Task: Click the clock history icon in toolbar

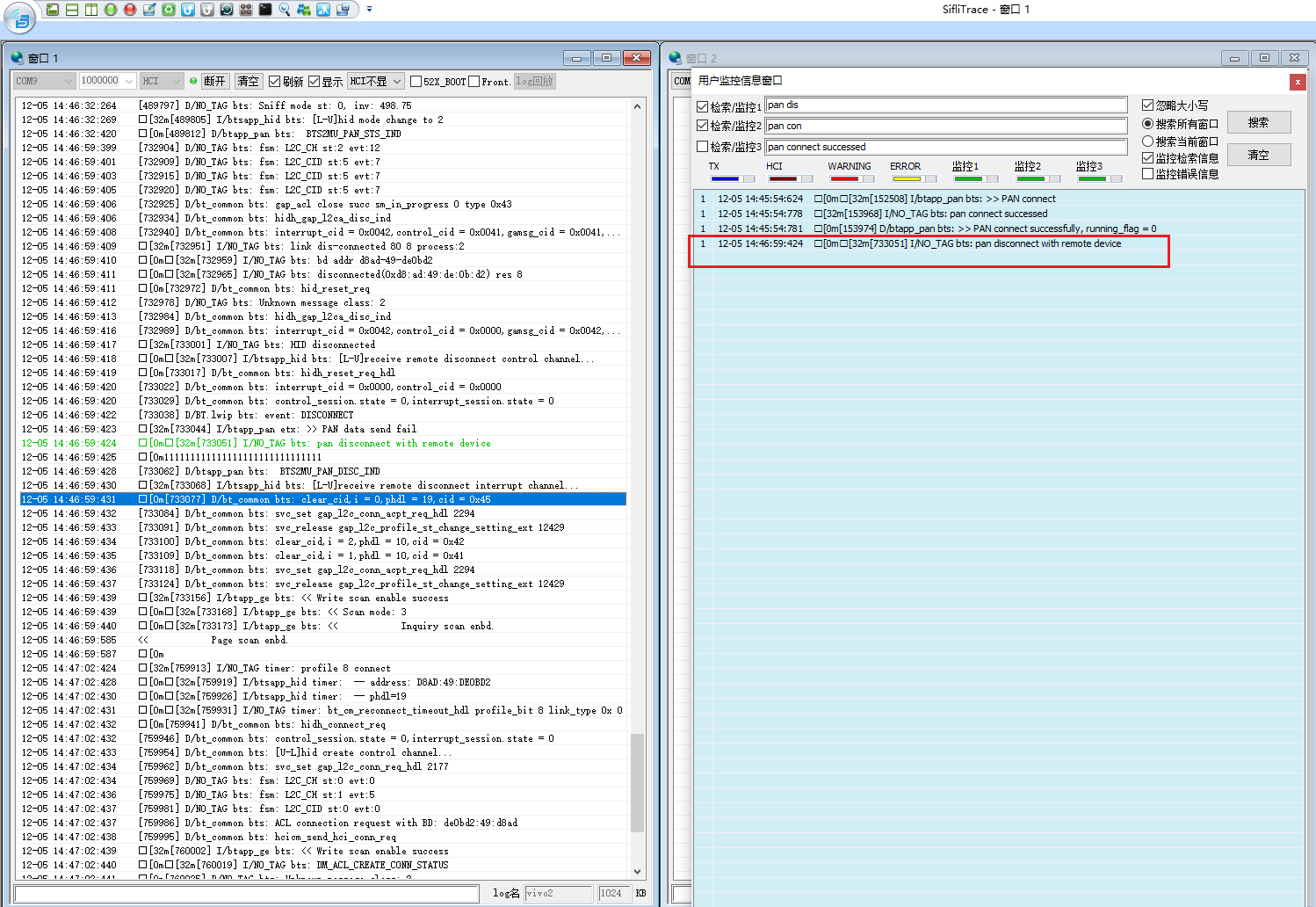Action: tap(227, 10)
